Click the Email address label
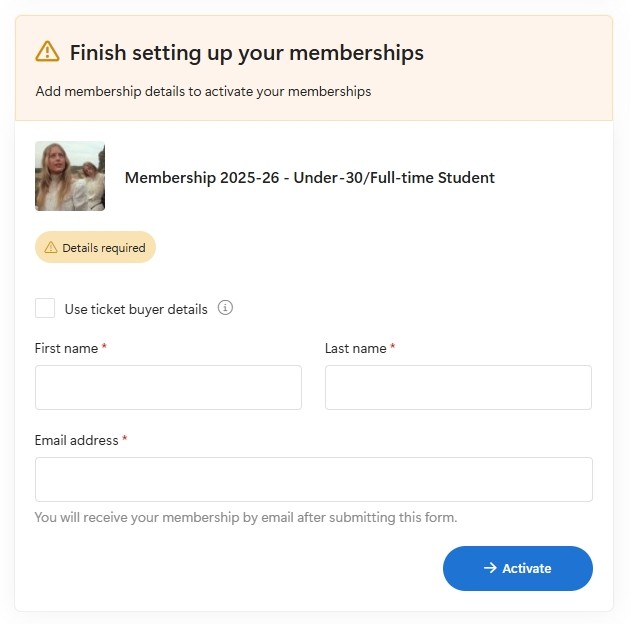This screenshot has width=631, height=624. click(76, 440)
